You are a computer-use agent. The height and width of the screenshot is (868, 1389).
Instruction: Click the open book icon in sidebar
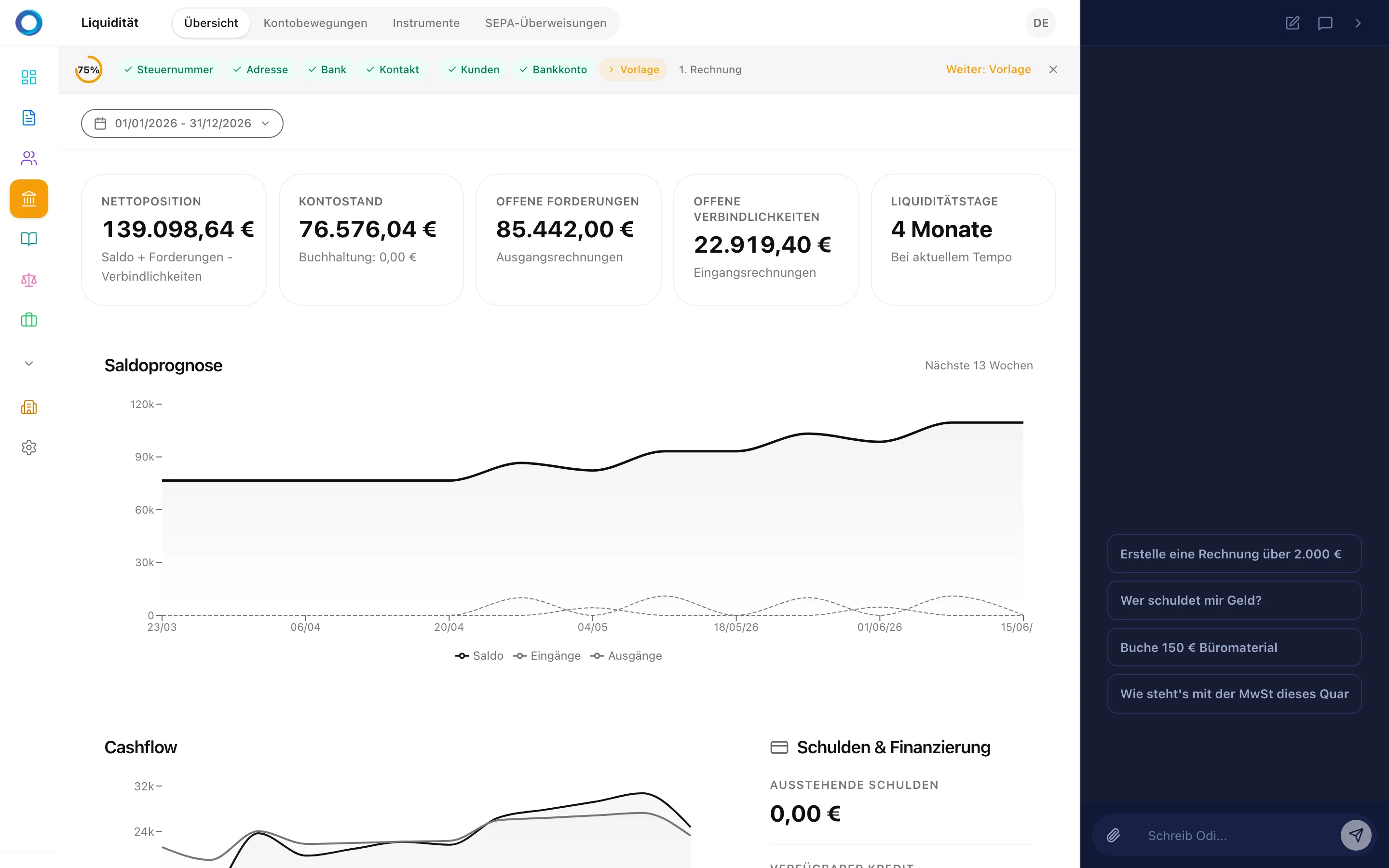pos(29,239)
